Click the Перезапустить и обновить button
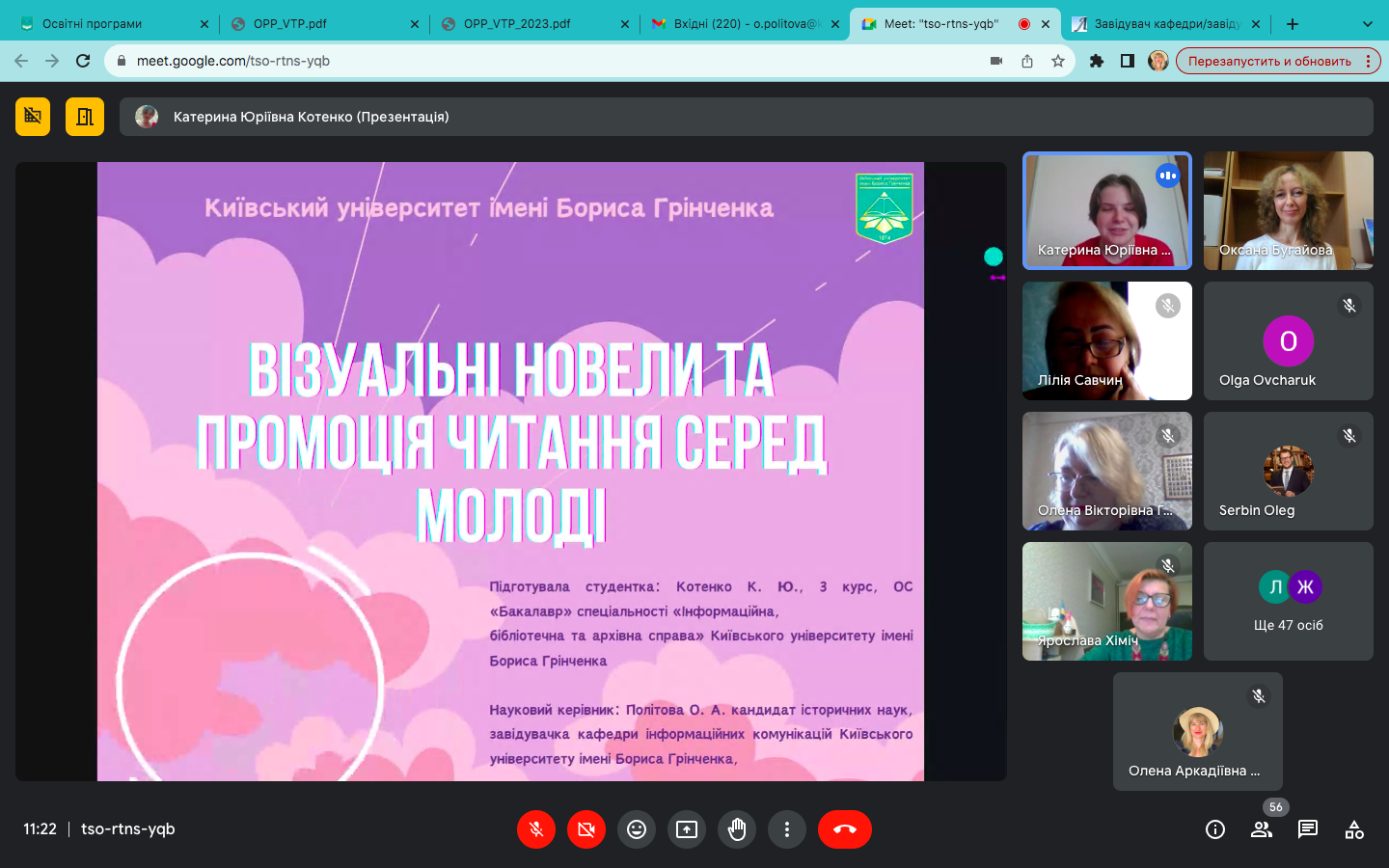The width and height of the screenshot is (1389, 868). click(x=1268, y=61)
